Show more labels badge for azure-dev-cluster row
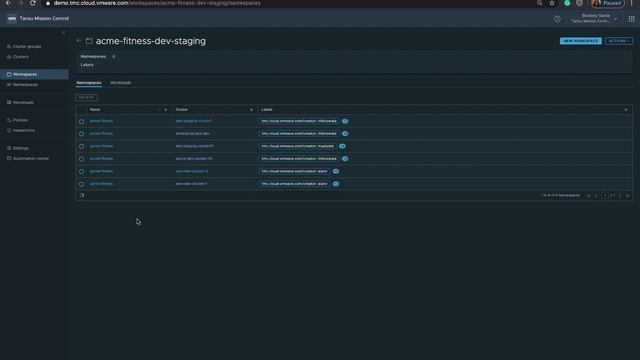This screenshot has height=360, width=640. pyautogui.click(x=345, y=159)
